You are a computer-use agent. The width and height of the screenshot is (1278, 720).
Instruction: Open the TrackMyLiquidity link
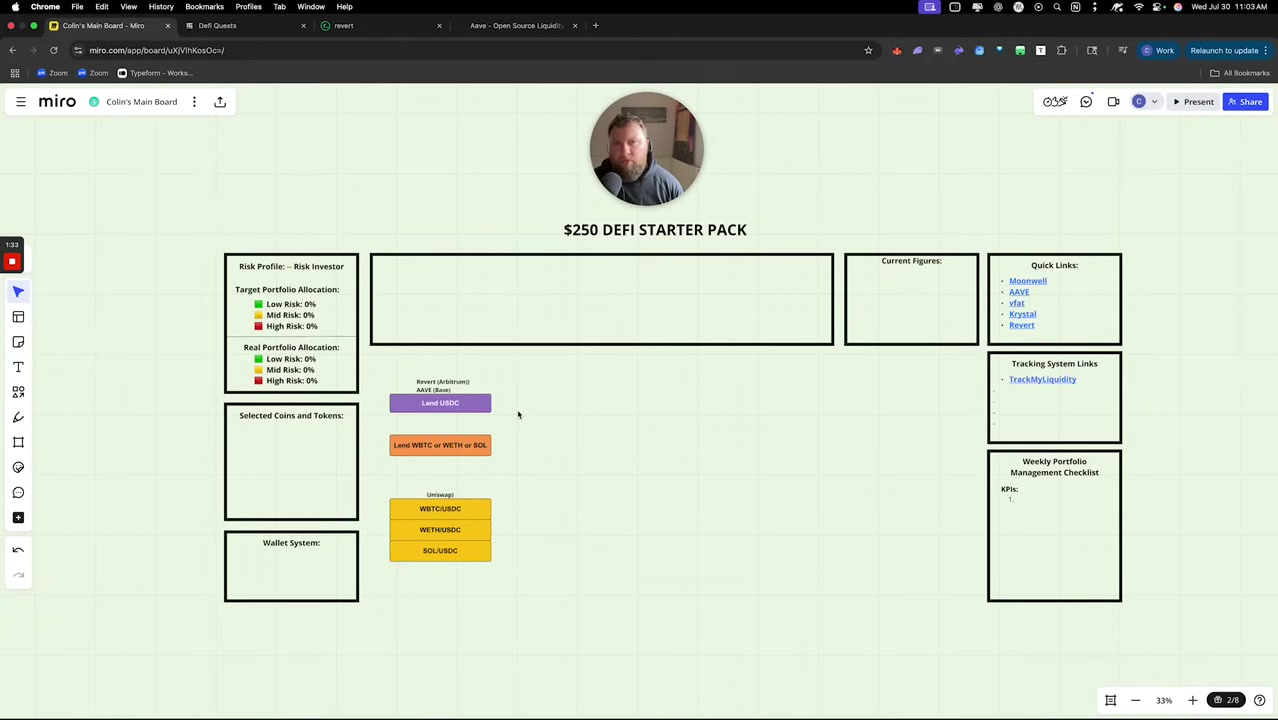1042,379
